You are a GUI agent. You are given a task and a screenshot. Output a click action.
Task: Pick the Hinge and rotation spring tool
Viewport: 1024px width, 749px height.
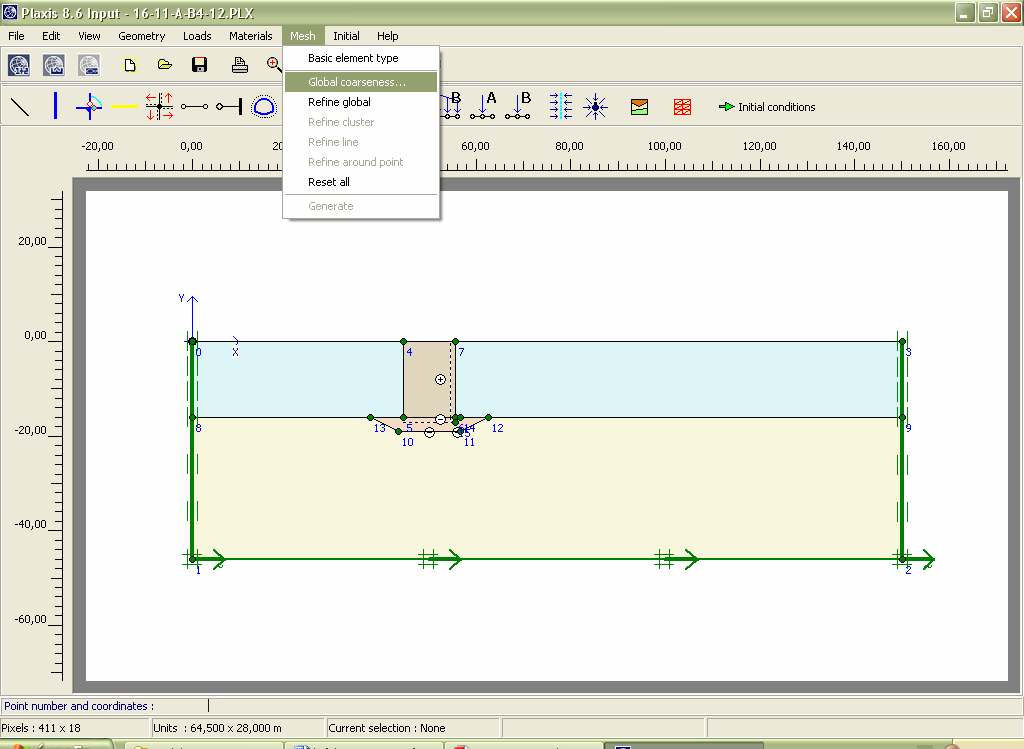point(89,106)
